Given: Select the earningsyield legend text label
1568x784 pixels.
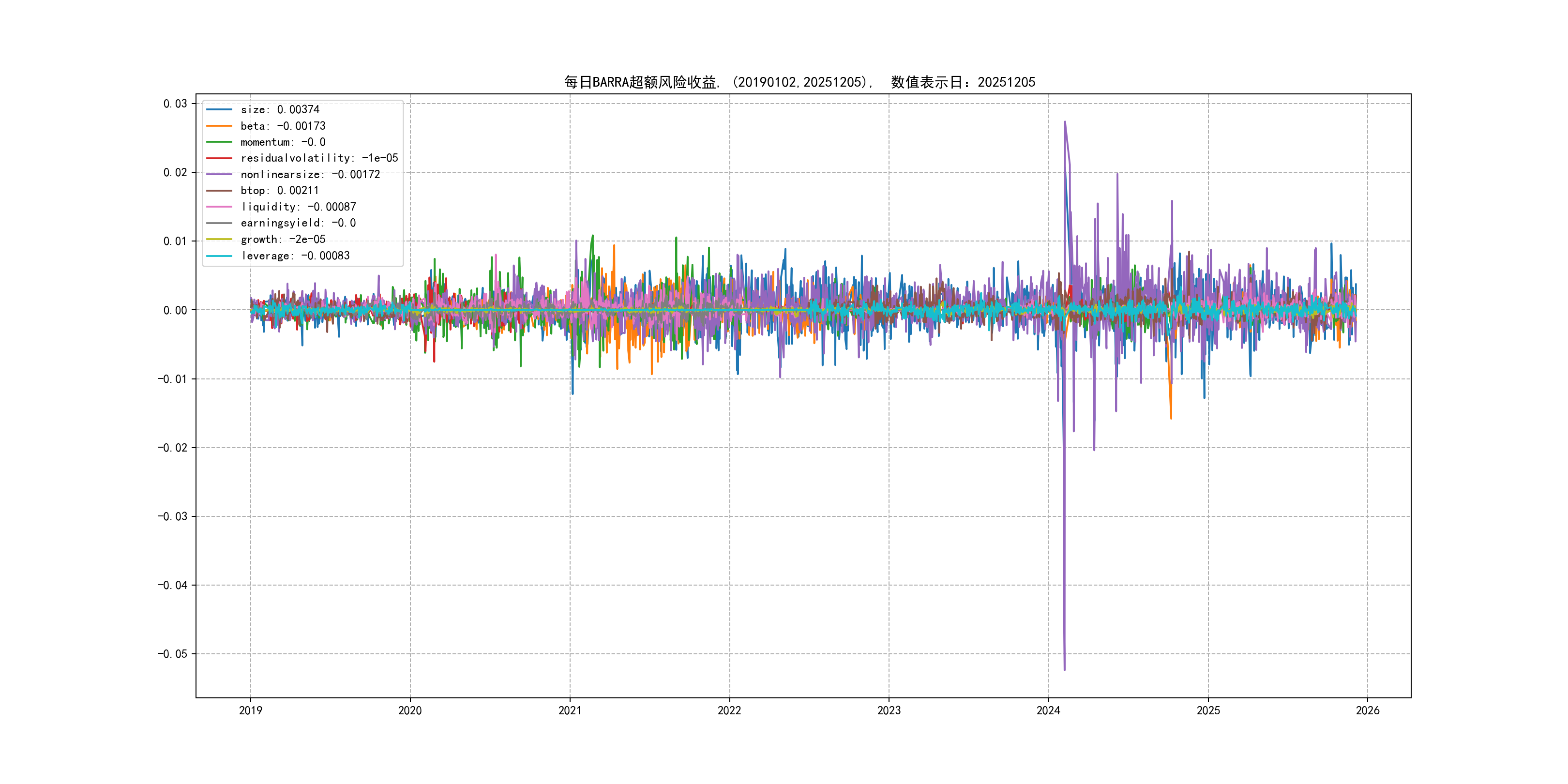Looking at the screenshot, I should pyautogui.click(x=298, y=224).
